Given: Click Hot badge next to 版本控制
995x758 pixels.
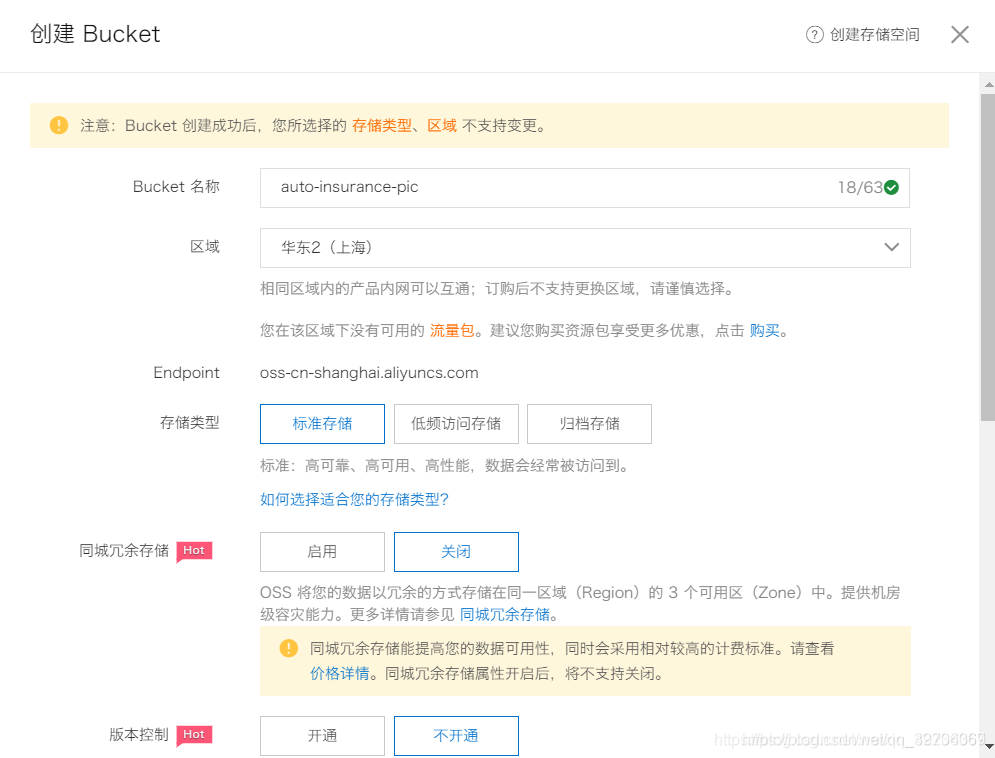Looking at the screenshot, I should [x=194, y=735].
